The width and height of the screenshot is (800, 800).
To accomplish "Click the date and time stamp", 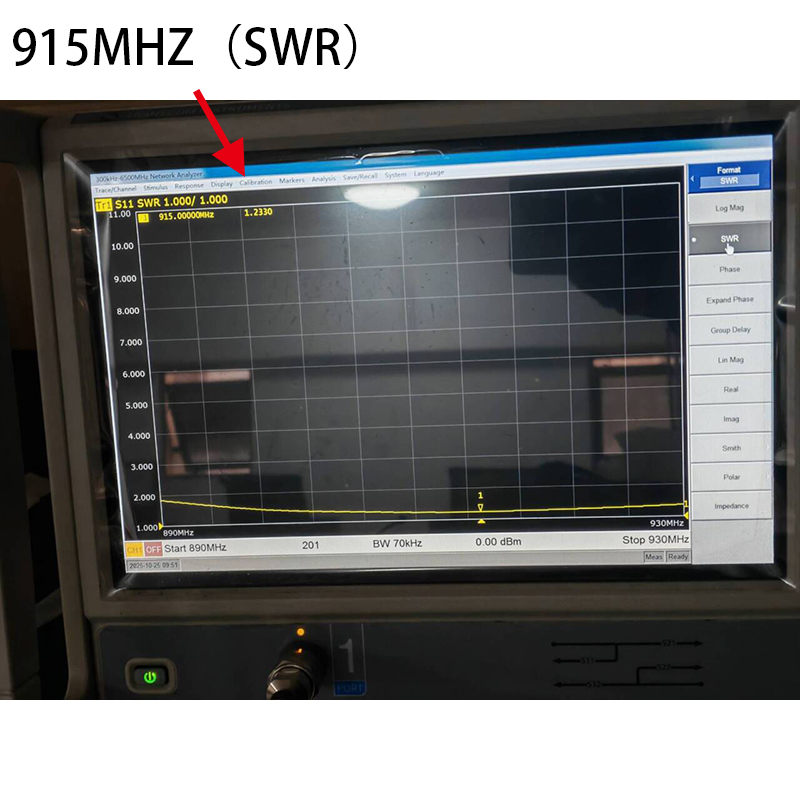I will 153,565.
